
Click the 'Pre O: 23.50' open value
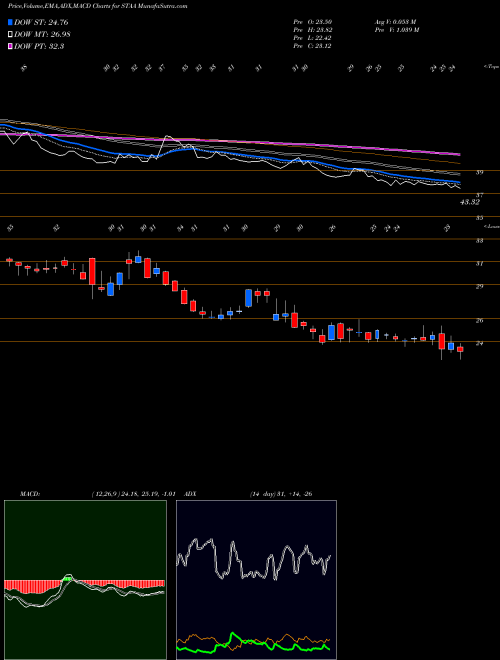click(313, 22)
